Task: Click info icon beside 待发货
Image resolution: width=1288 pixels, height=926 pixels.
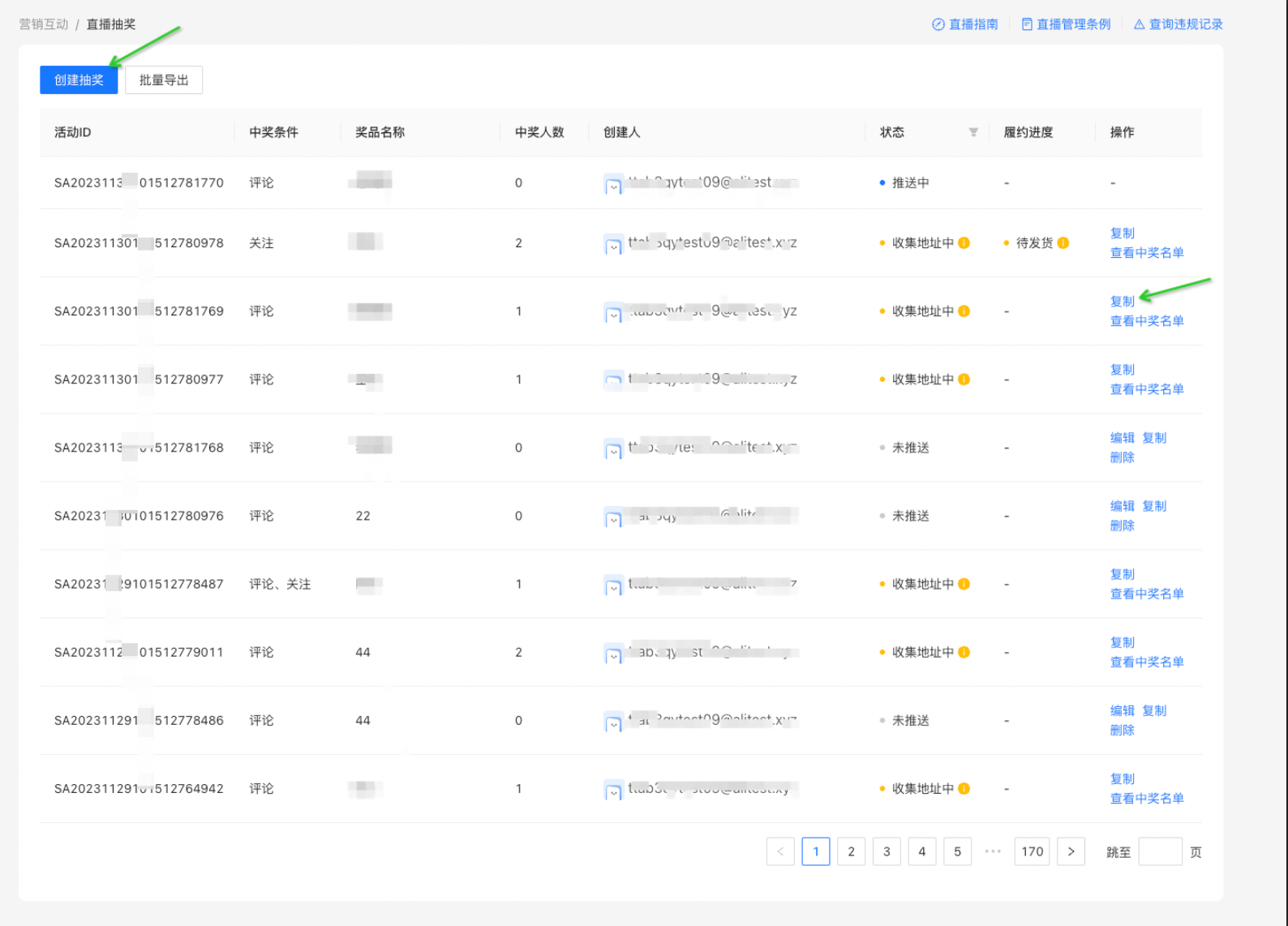Action: coord(1063,242)
